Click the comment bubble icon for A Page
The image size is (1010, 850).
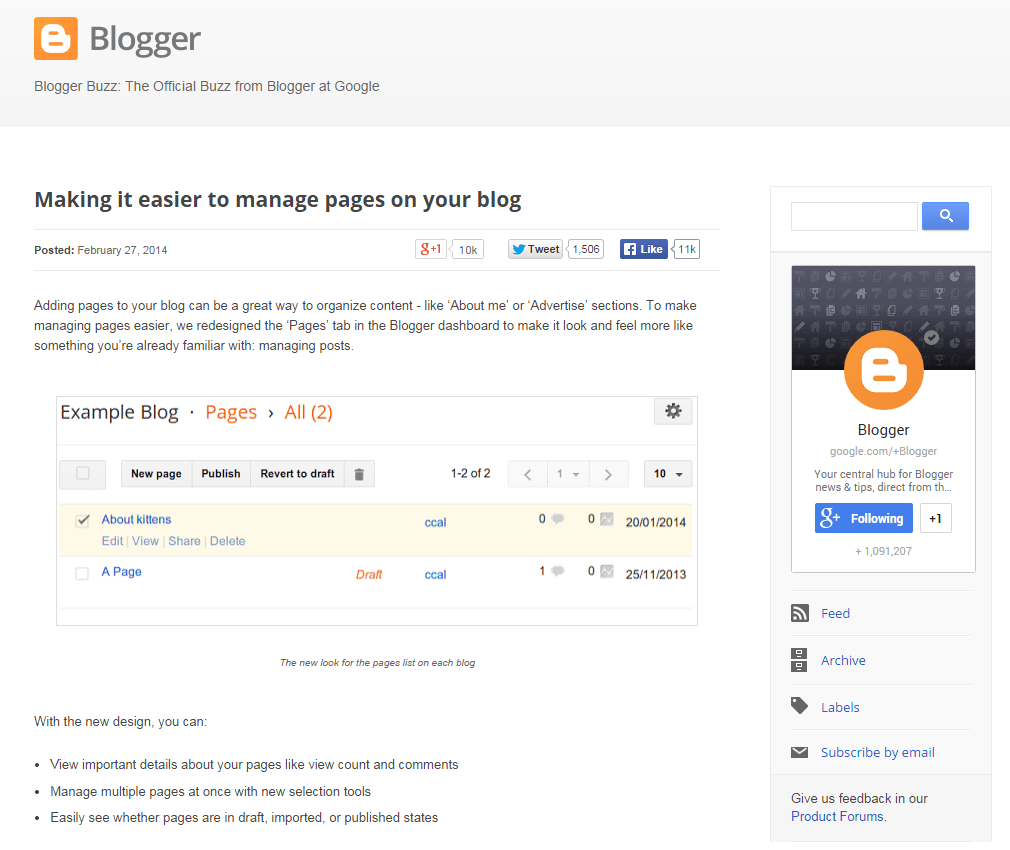click(558, 571)
